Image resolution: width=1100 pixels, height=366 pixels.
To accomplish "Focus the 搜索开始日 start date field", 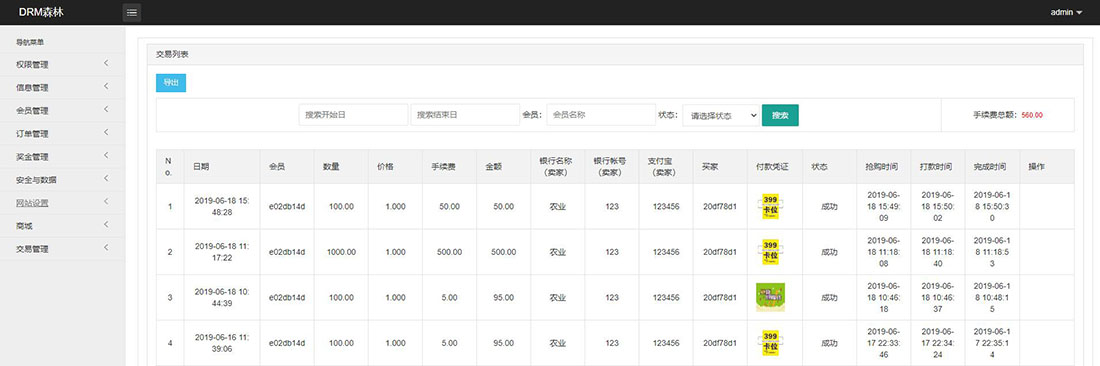I will click(x=353, y=115).
